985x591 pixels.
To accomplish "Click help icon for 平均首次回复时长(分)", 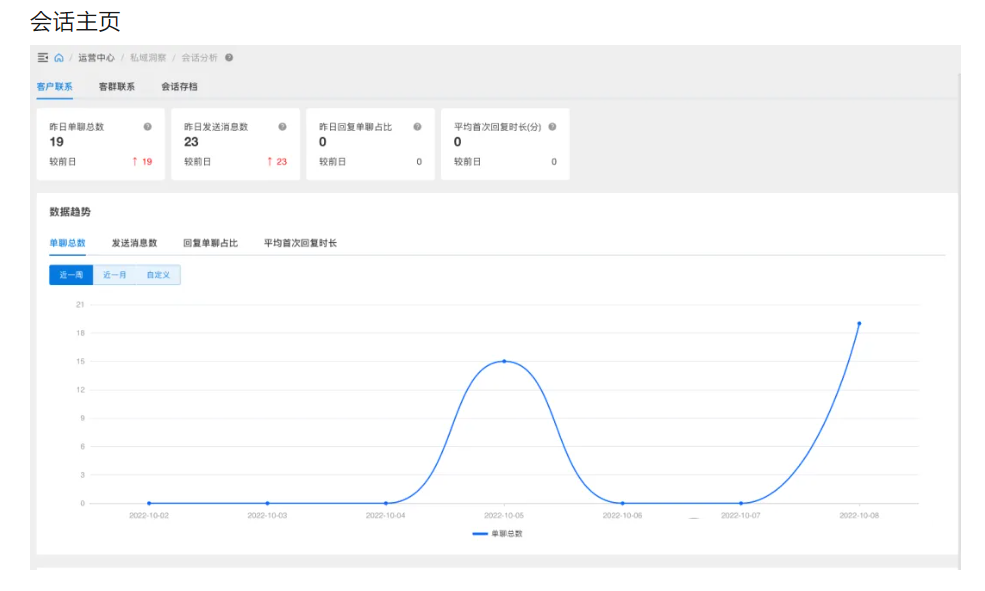I will pyautogui.click(x=552, y=127).
